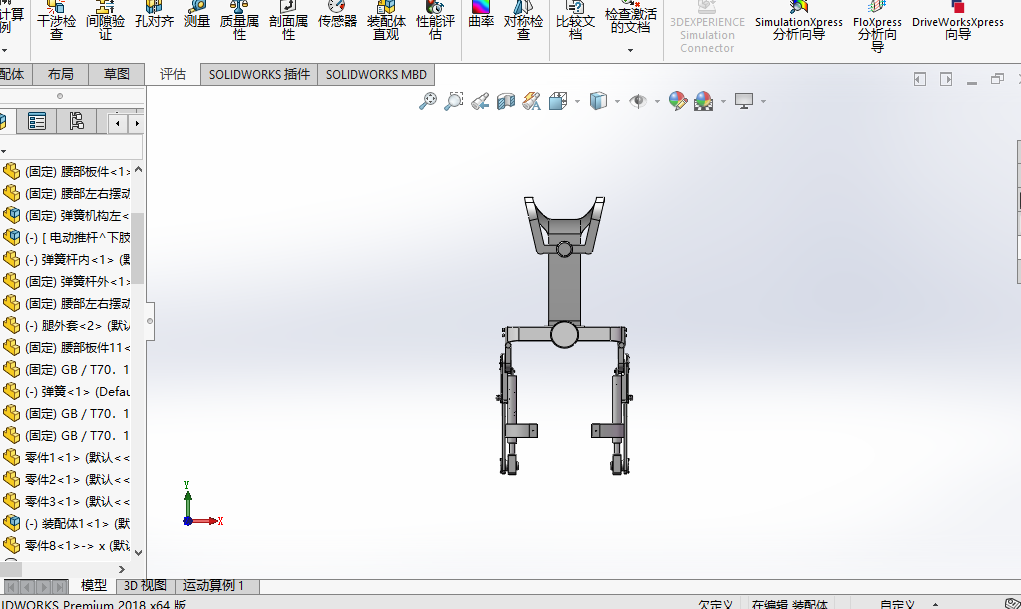Screen dimensions: 1021x609
Task: Select the 评估 evaluate tab
Action: pyautogui.click(x=173, y=74)
